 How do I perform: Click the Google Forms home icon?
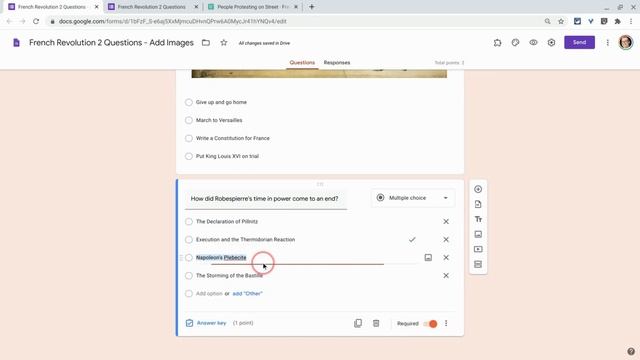point(16,42)
